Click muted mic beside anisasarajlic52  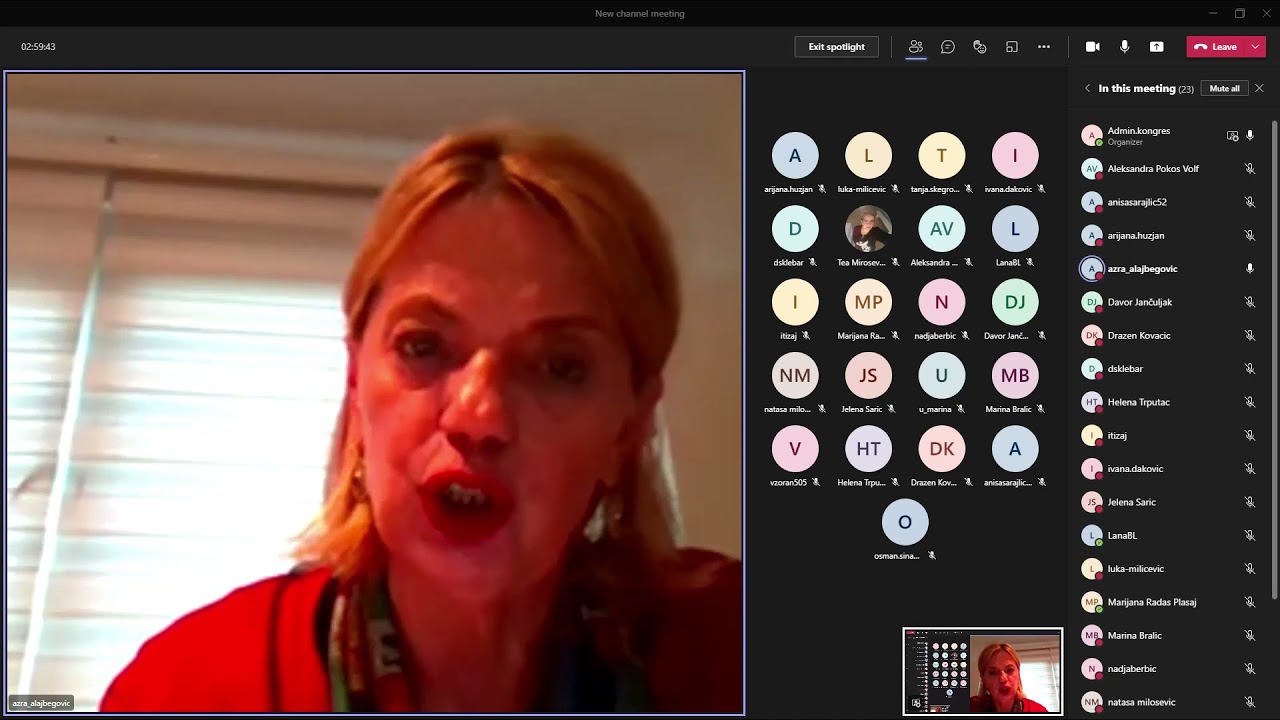tap(1250, 202)
